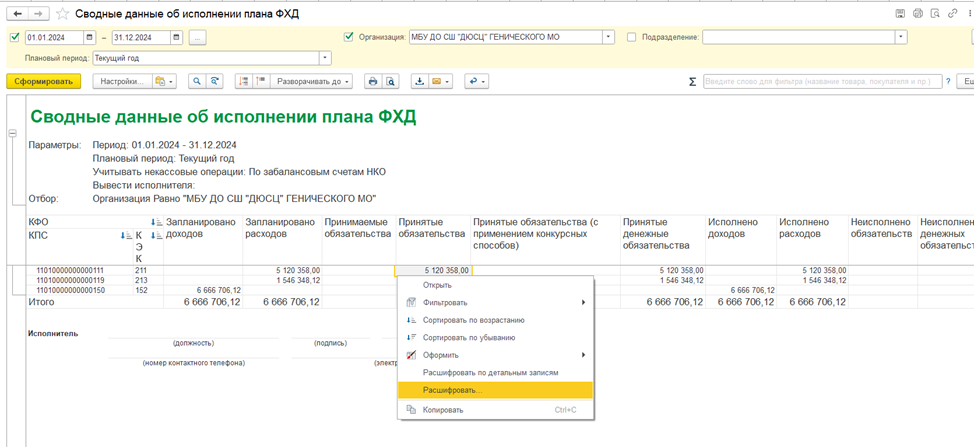Collapse the report header group minus box
Viewport: 974px width, 447px height.
[x=12, y=133]
